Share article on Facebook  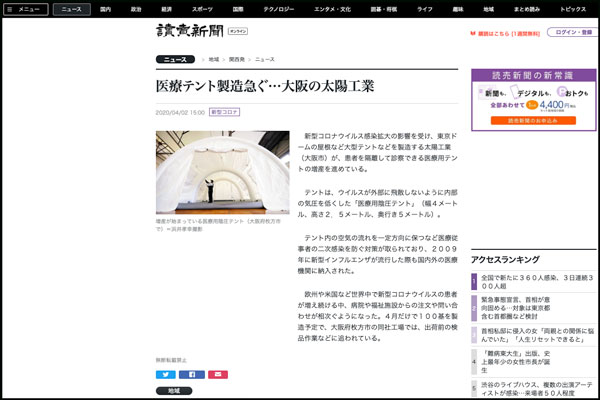pos(192,374)
